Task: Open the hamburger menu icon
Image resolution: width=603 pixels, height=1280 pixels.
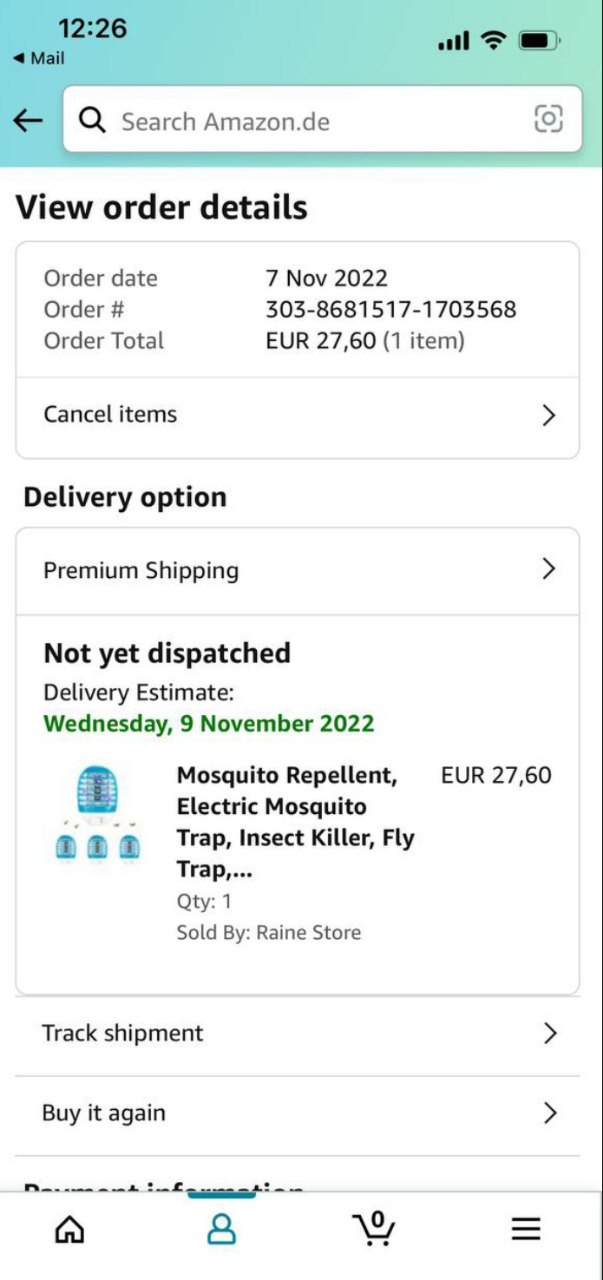Action: pyautogui.click(x=526, y=1229)
